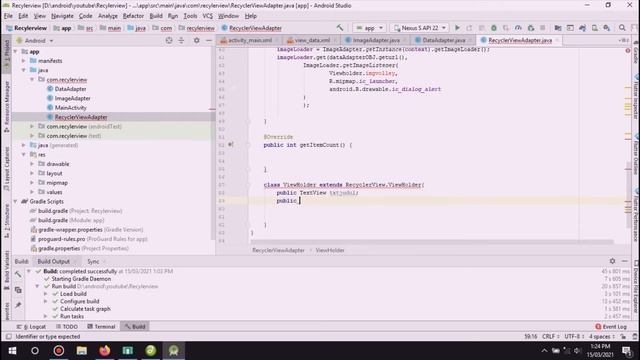
Task: Select the Sync tab in the Build panel
Action: click(x=93, y=261)
